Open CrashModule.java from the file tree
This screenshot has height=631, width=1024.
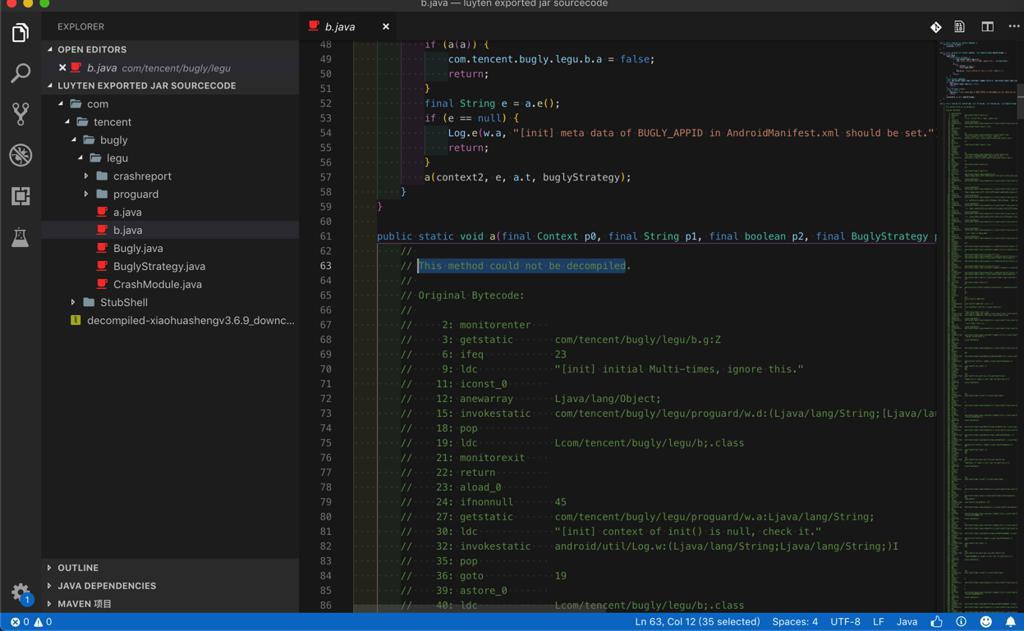[157, 284]
